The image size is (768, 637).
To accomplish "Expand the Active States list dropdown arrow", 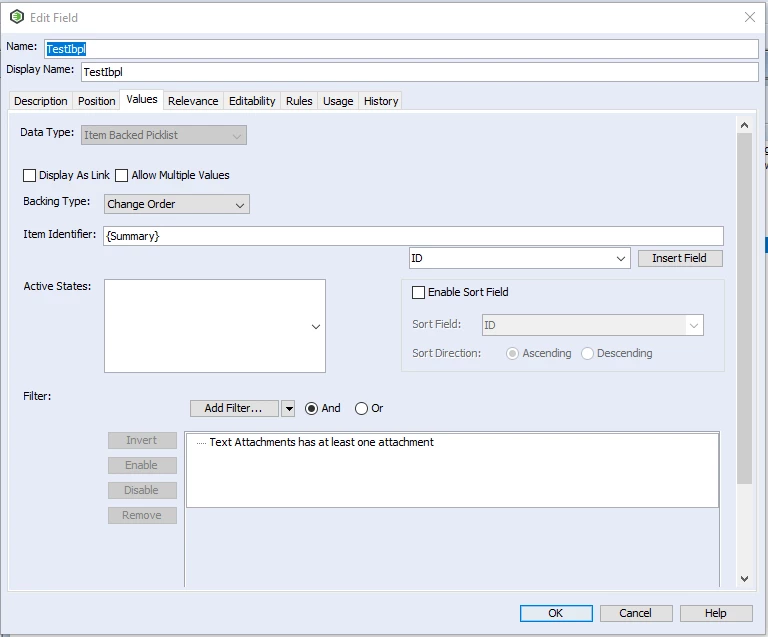I will coord(316,327).
